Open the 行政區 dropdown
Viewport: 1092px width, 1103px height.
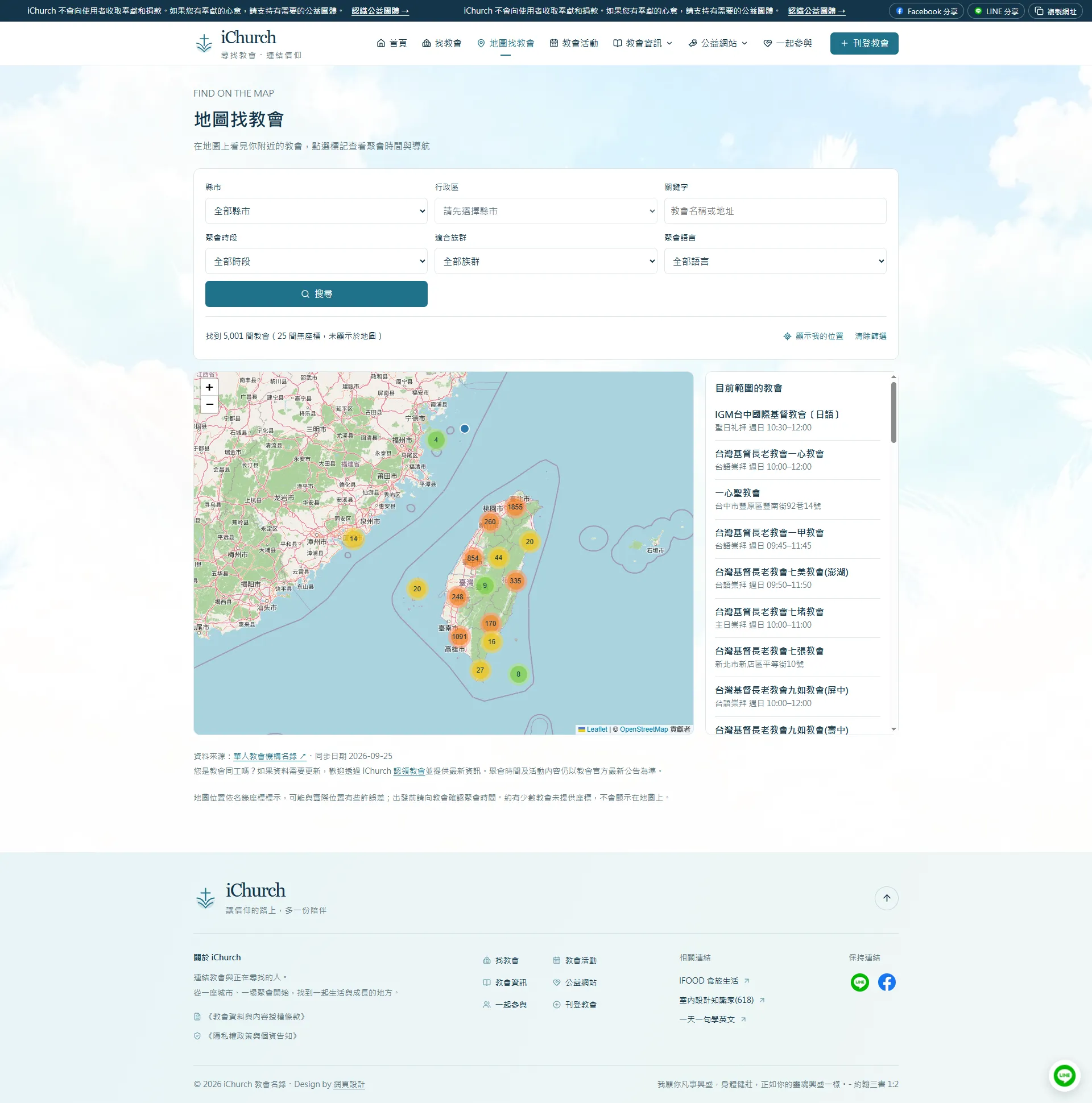[x=545, y=212]
